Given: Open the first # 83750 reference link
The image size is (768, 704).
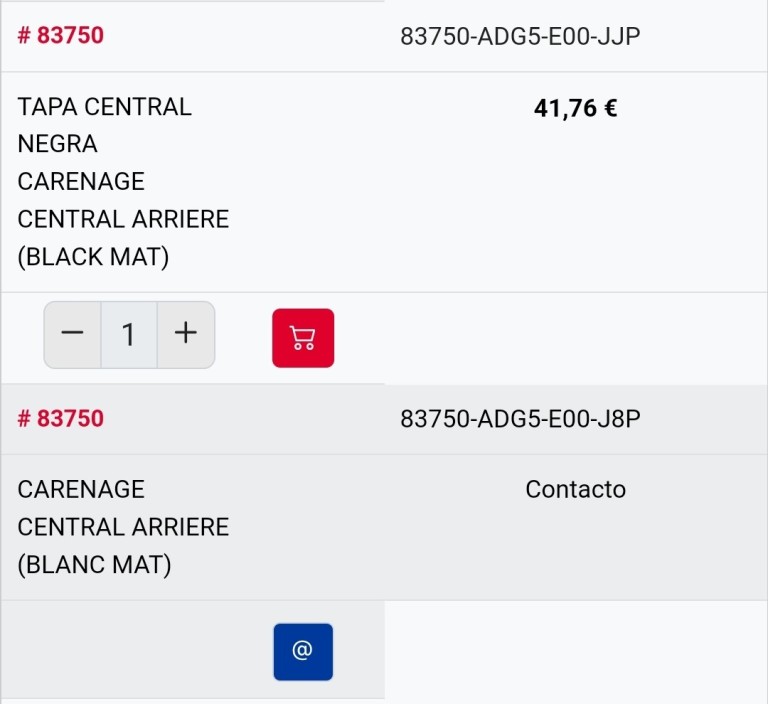Looking at the screenshot, I should coord(61,36).
